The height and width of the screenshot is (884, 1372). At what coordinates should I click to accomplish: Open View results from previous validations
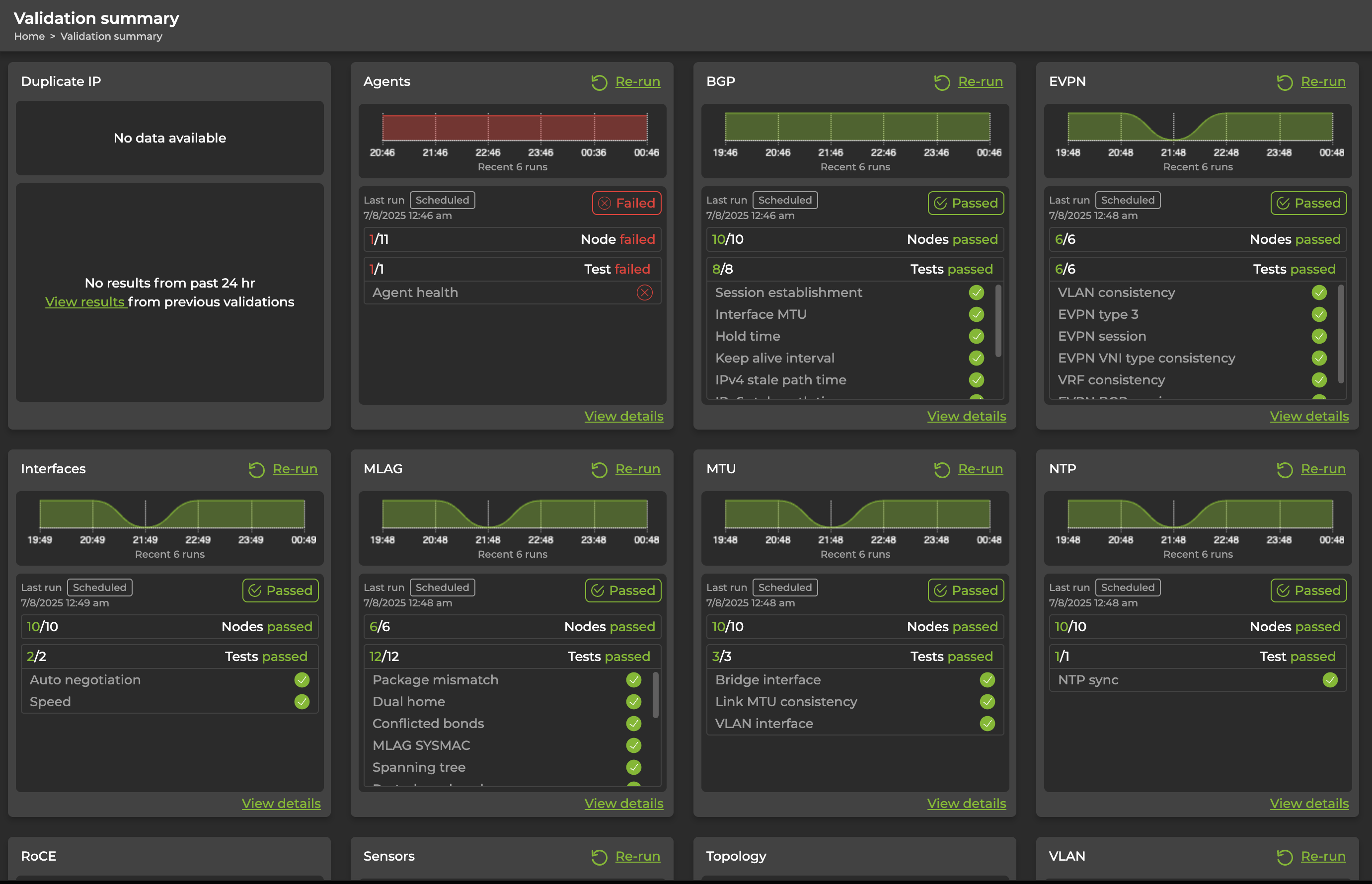85,302
